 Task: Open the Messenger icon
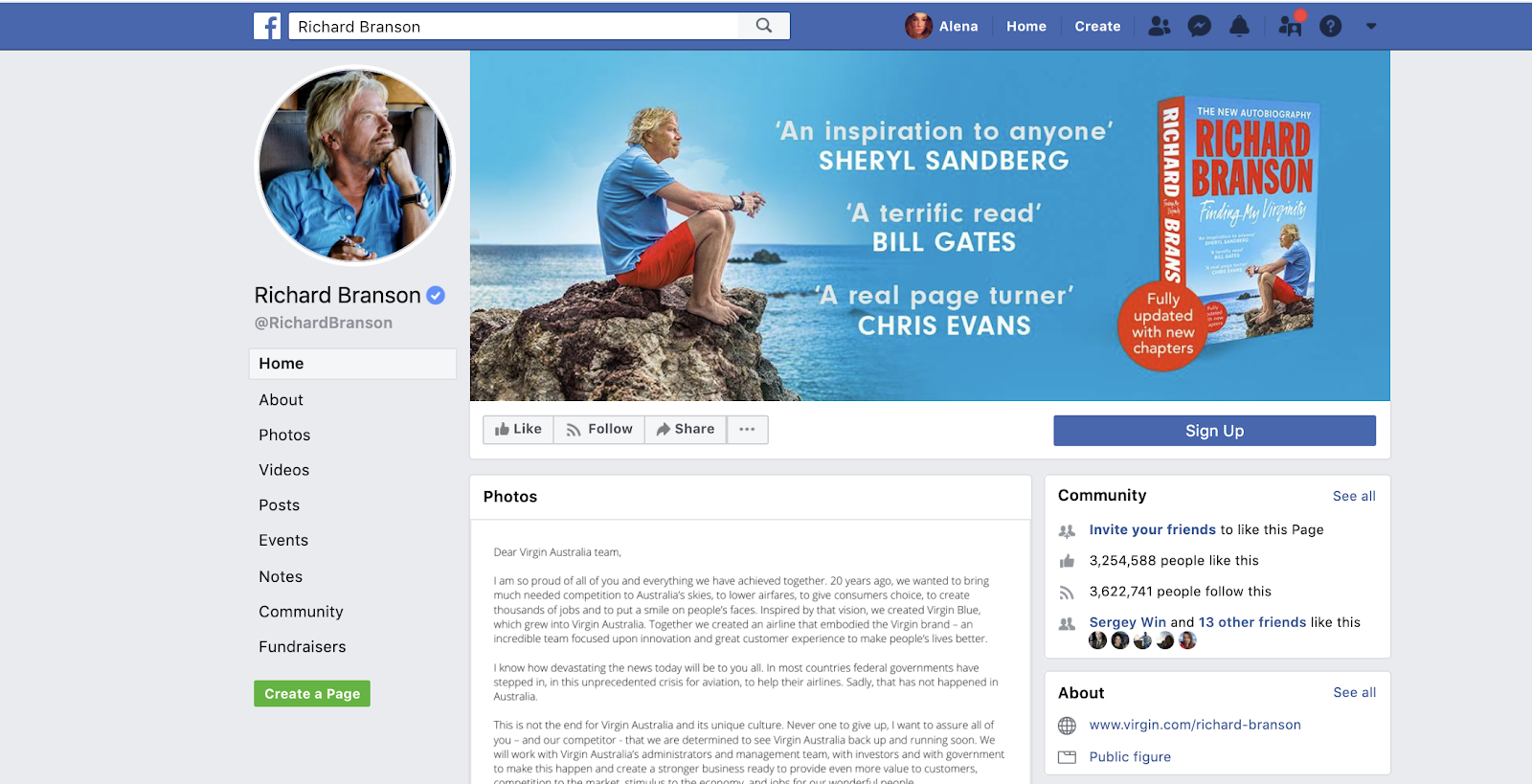1199,26
